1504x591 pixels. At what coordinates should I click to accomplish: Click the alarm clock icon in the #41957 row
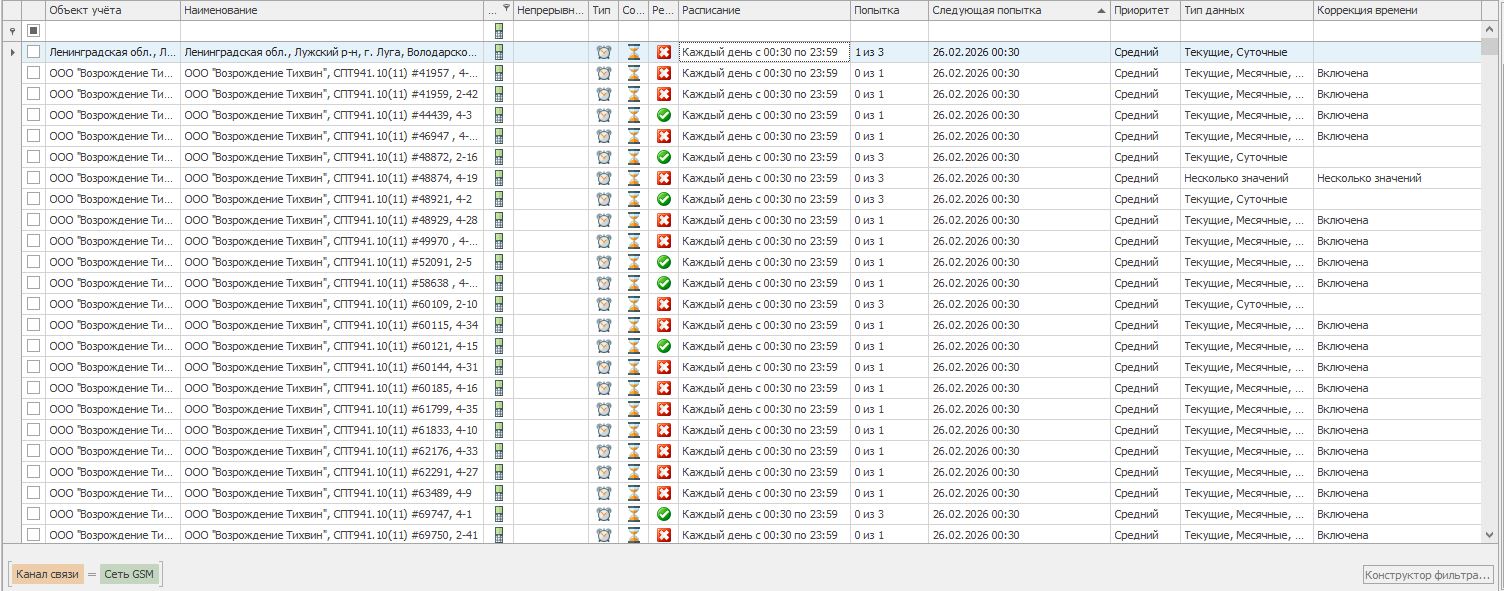604,73
